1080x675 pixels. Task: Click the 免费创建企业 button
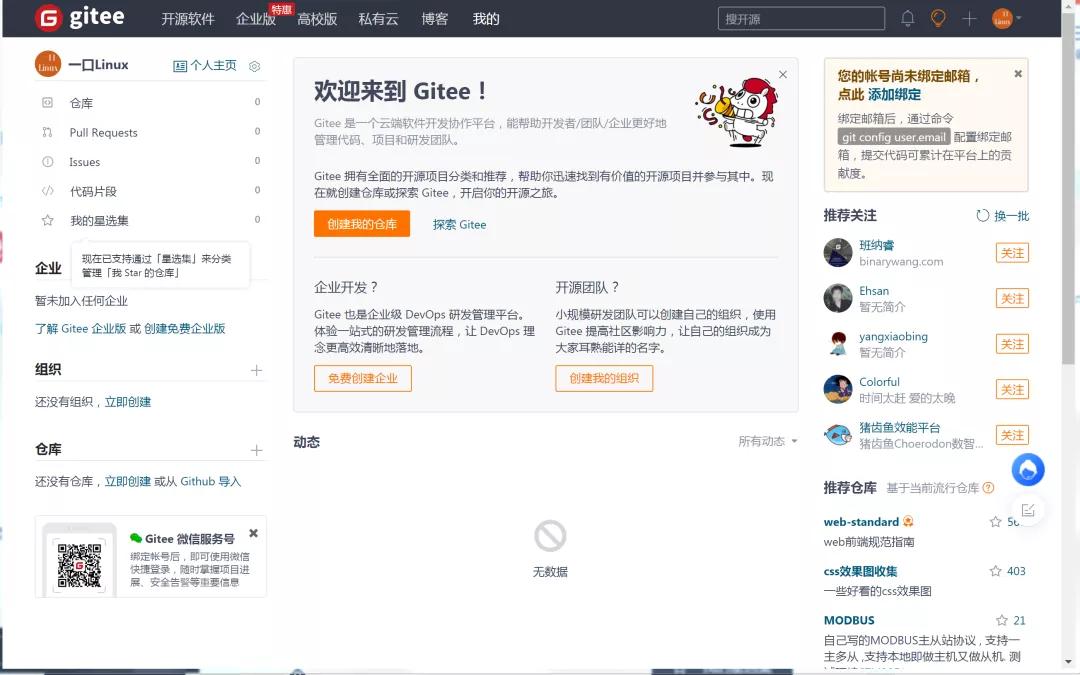coord(363,378)
